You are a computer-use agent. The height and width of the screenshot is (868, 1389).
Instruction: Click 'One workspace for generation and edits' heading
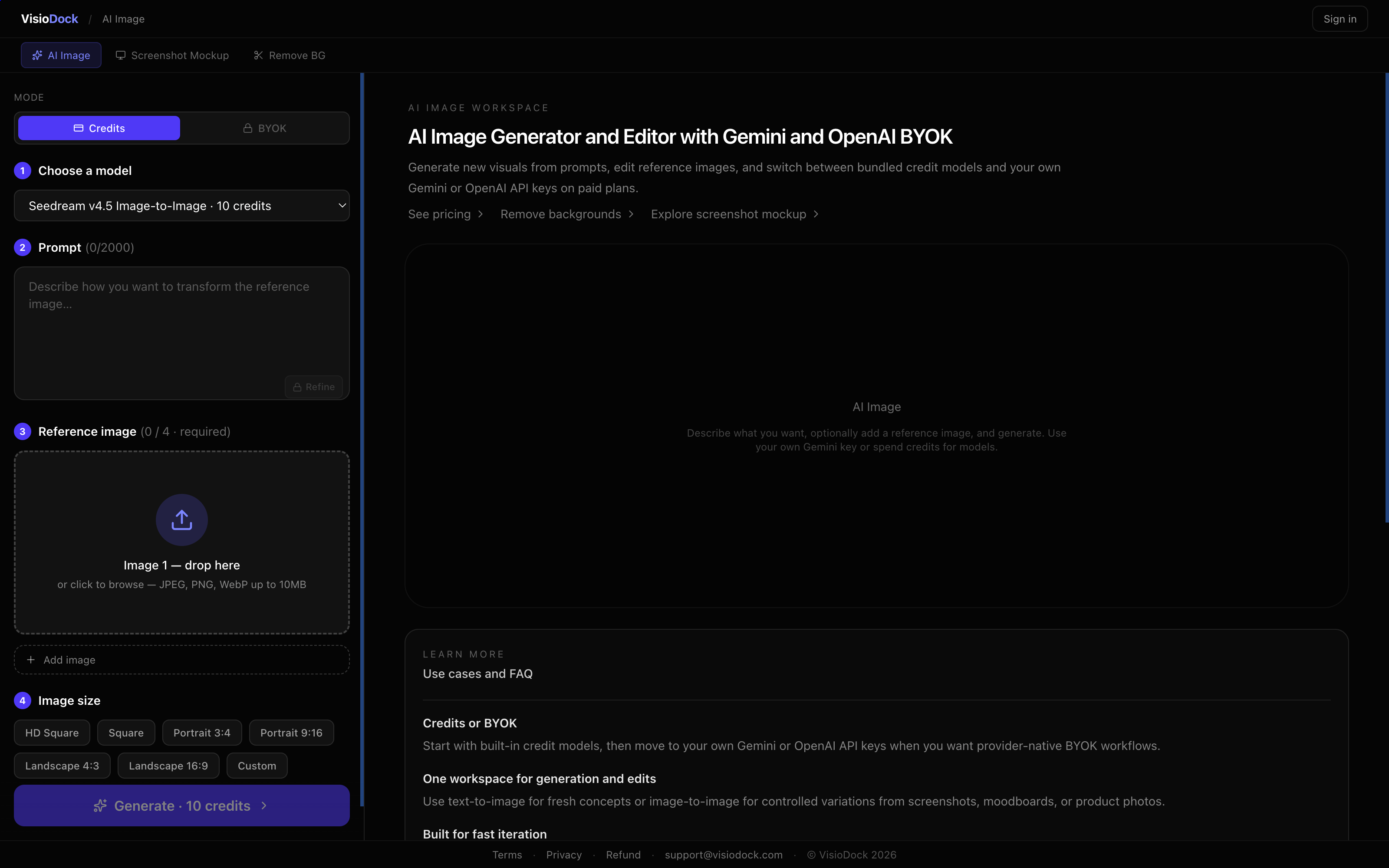click(x=540, y=779)
